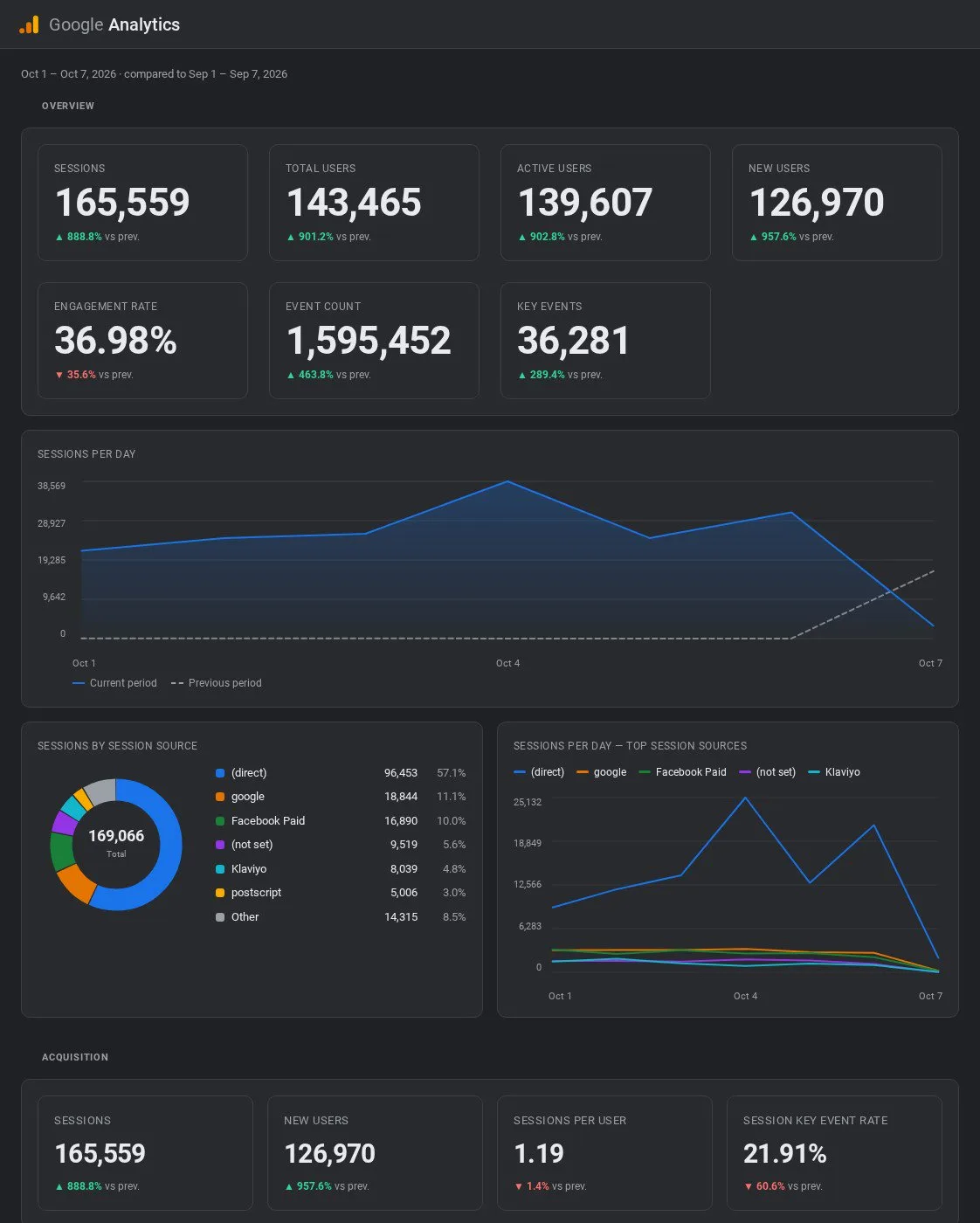The image size is (980, 1223).
Task: Click the yellow postscript color swatch
Action: click(220, 893)
